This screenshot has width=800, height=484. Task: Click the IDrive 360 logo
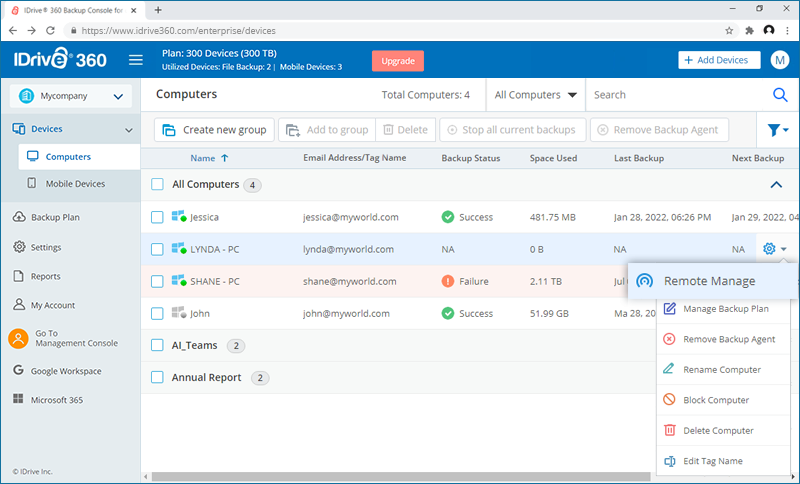coord(60,59)
